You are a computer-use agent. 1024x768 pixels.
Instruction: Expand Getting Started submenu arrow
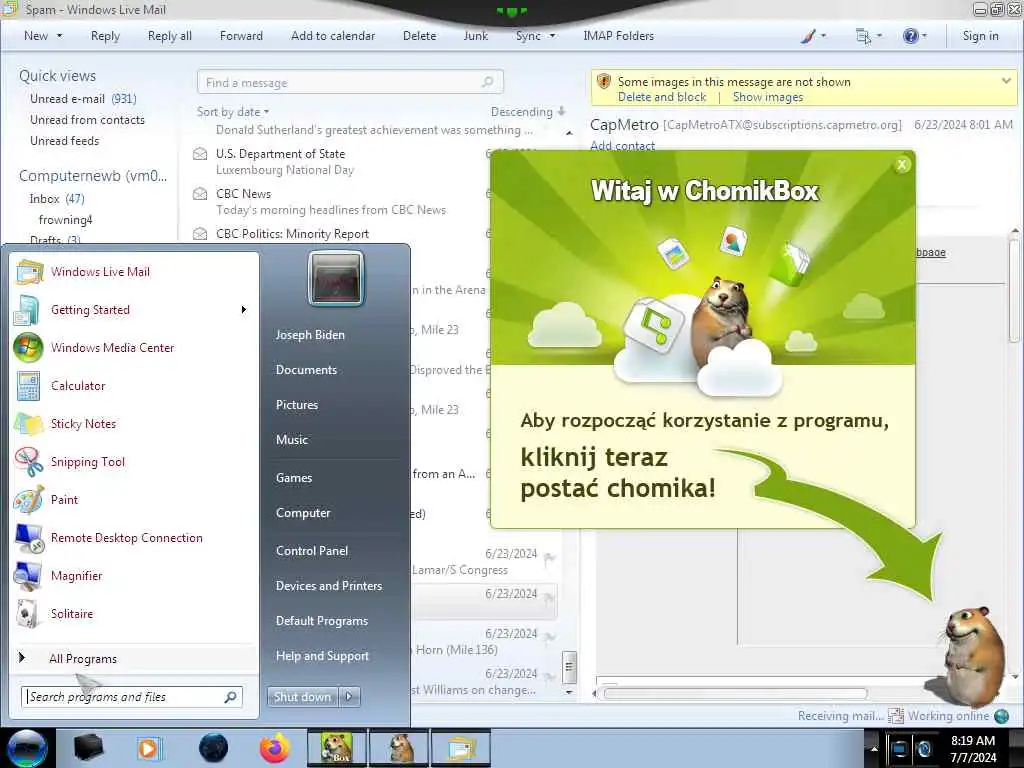coord(244,310)
